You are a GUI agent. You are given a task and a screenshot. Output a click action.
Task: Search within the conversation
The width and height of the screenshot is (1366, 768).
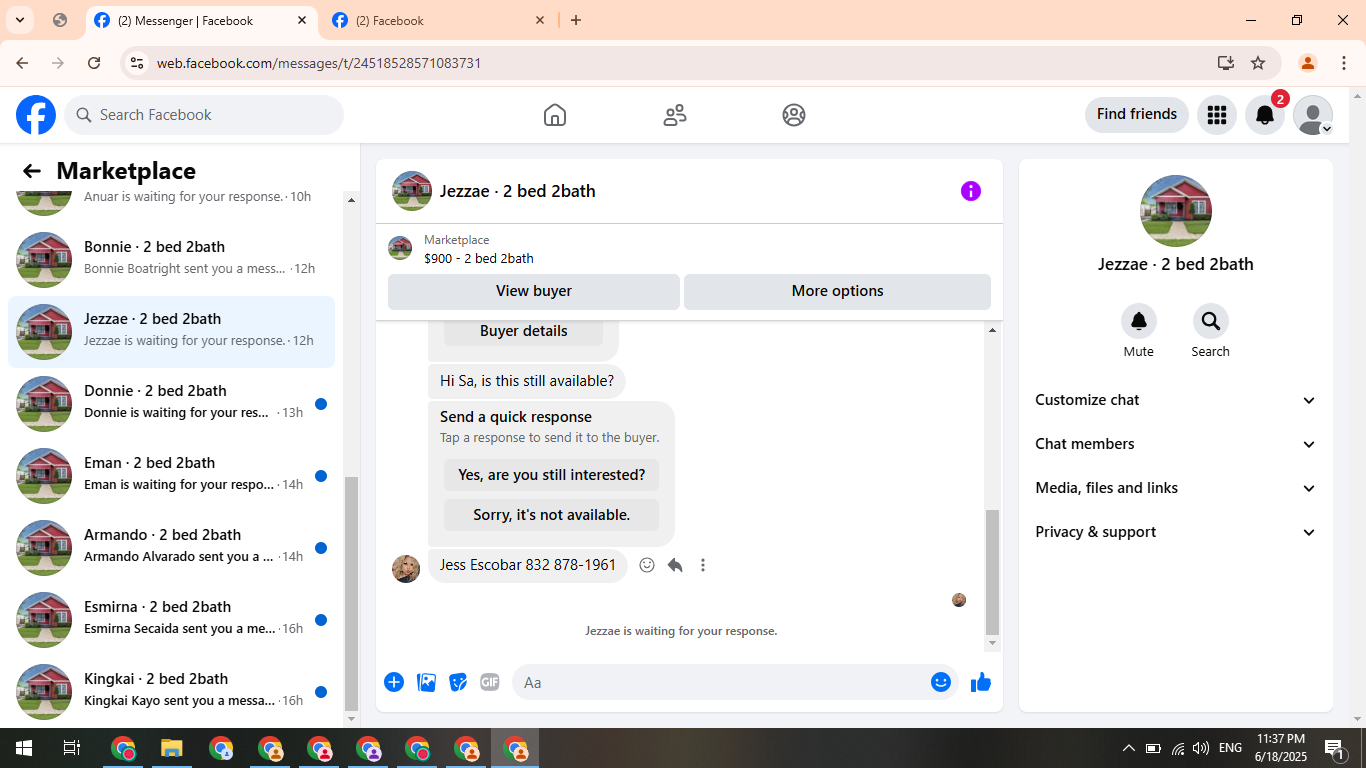[1211, 321]
